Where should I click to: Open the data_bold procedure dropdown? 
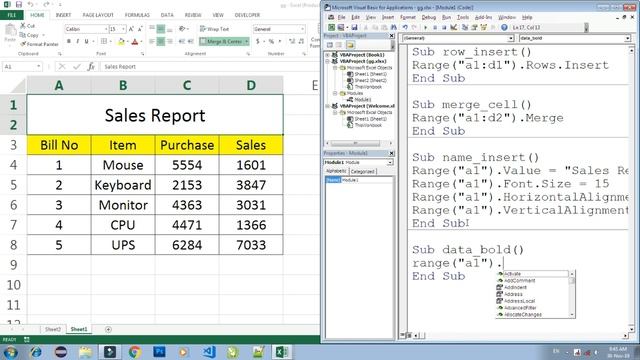tap(627, 38)
